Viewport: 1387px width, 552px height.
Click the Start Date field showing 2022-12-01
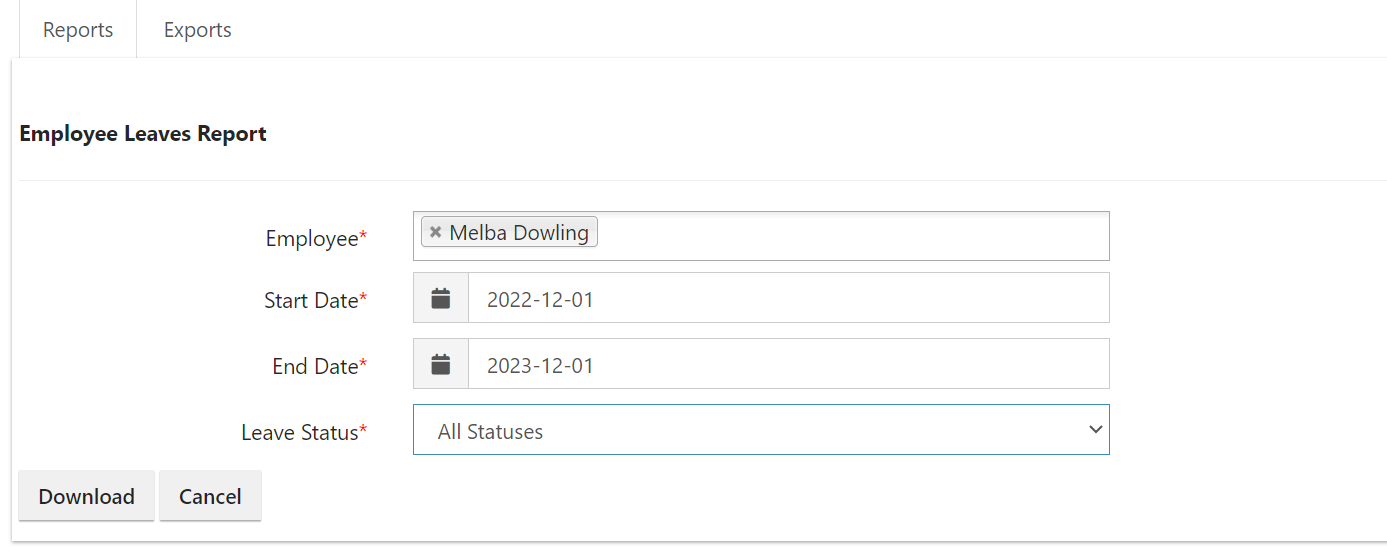point(788,298)
